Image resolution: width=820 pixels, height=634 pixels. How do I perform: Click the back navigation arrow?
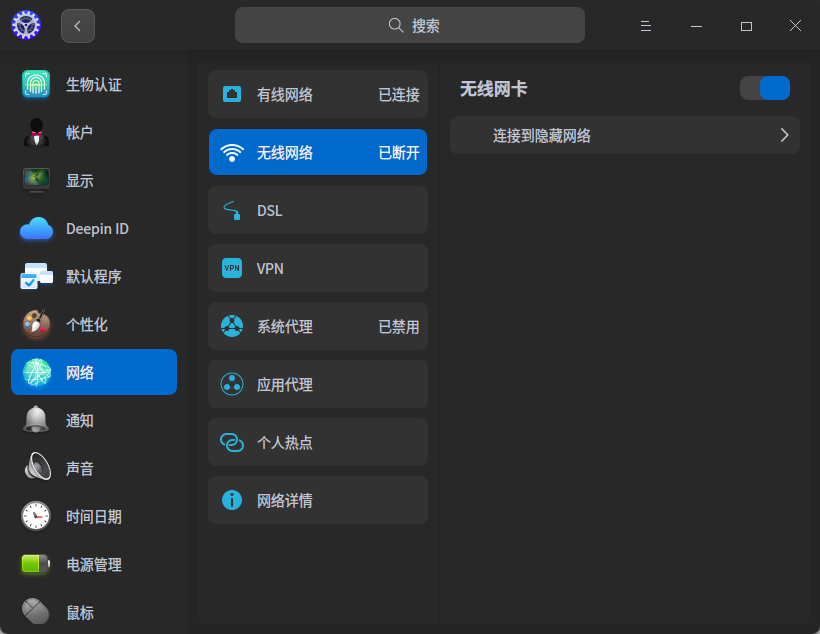click(x=78, y=25)
